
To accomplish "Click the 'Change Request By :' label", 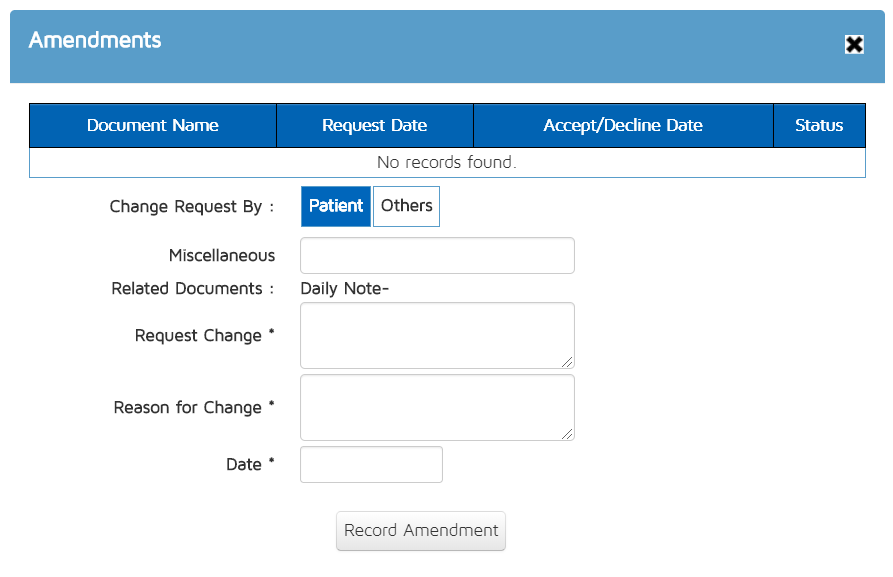I will point(192,207).
